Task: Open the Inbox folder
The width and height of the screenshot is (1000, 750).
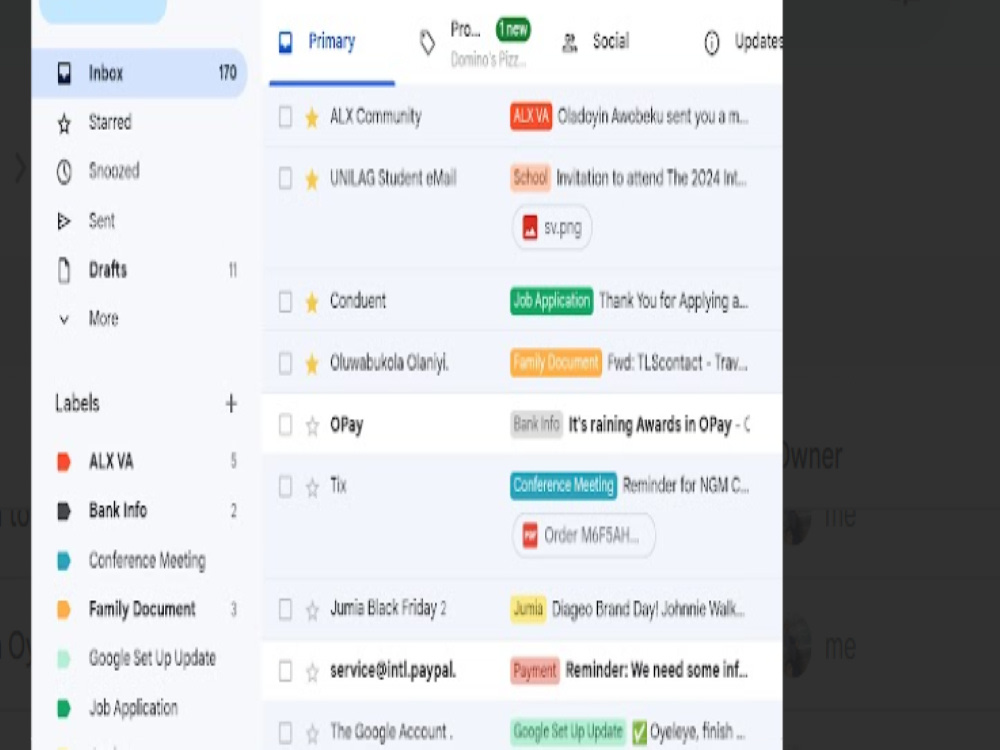Action: pyautogui.click(x=139, y=73)
